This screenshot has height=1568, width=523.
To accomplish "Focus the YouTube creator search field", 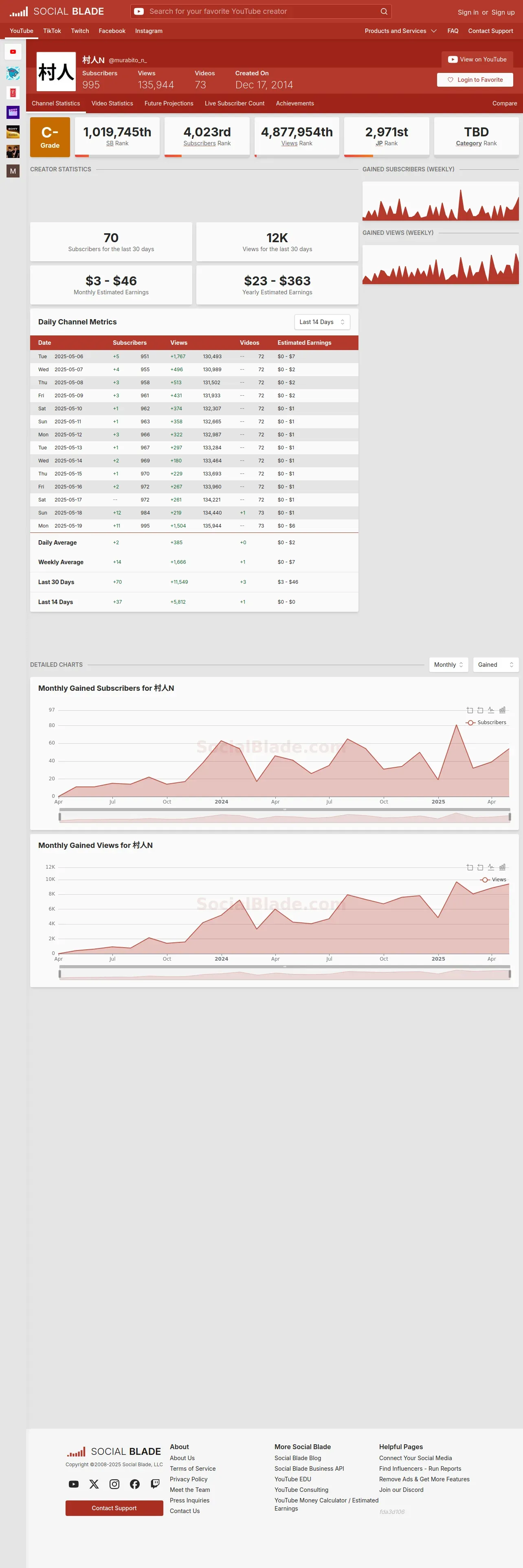I will [x=262, y=11].
